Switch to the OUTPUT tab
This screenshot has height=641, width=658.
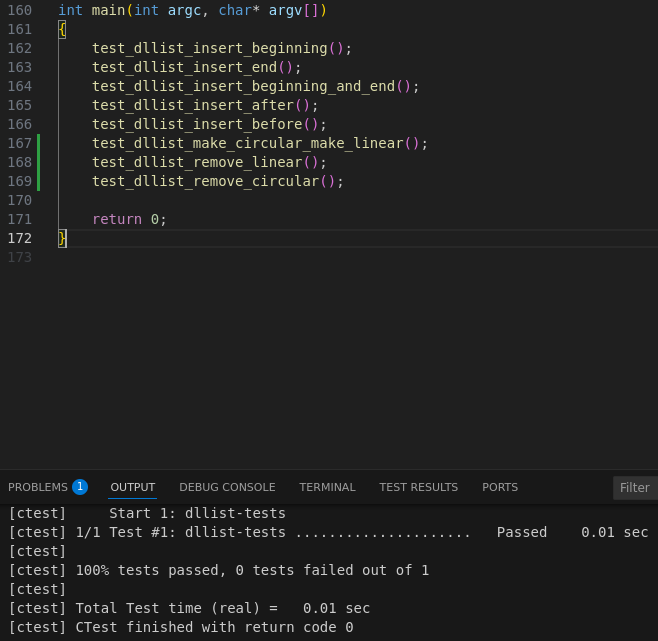[133, 487]
